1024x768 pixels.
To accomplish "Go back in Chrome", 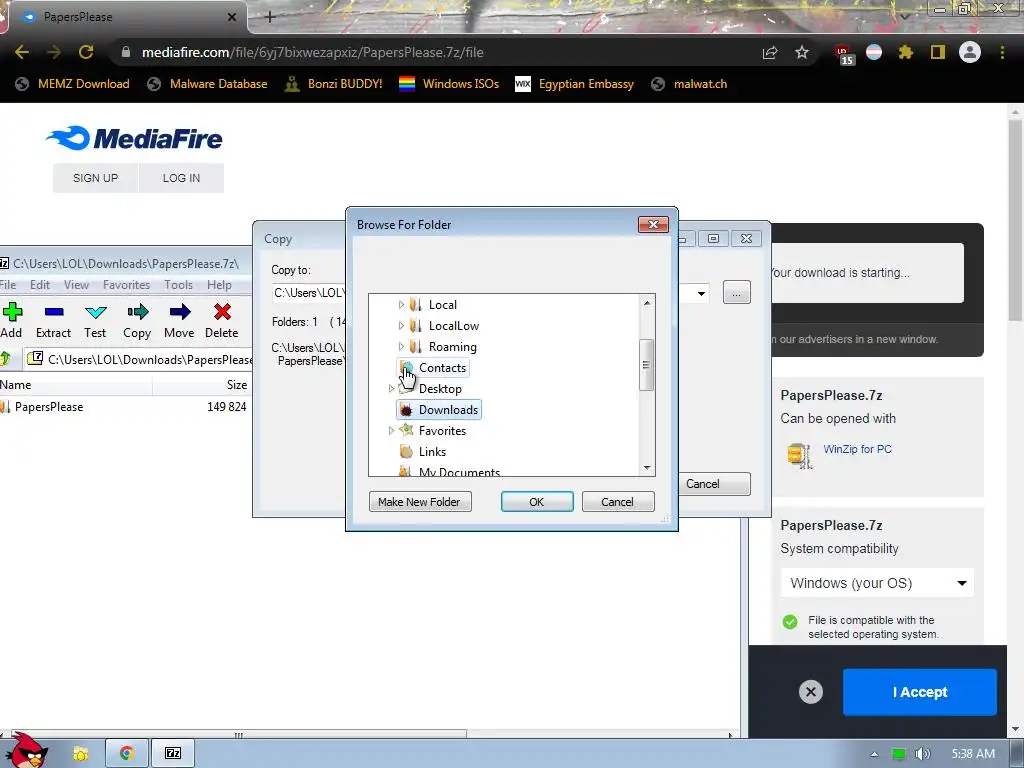I will [x=22, y=52].
